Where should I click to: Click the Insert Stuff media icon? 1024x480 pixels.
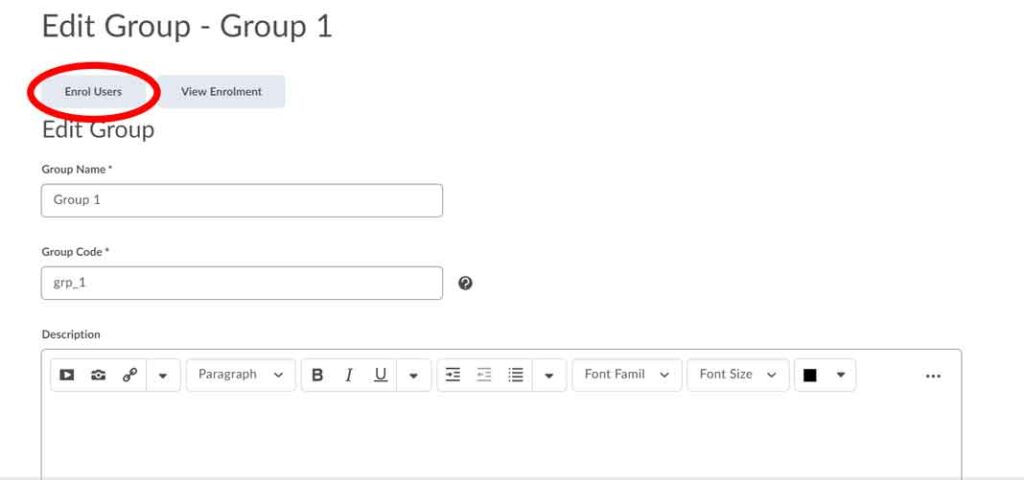point(67,375)
